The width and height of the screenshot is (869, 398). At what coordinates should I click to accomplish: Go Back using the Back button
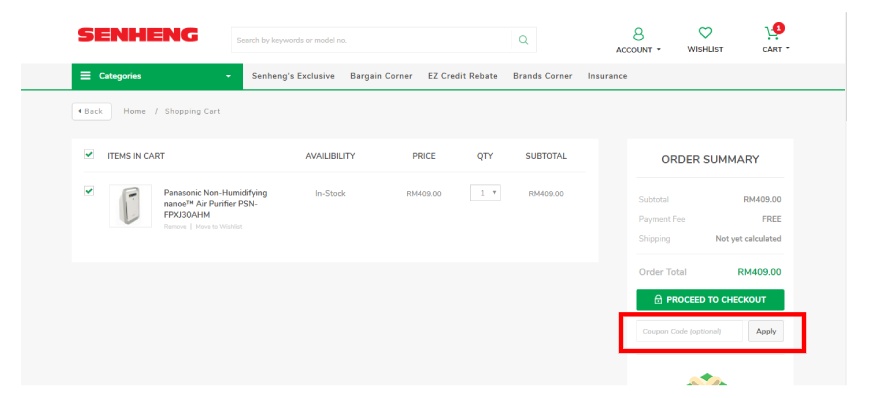tap(91, 111)
